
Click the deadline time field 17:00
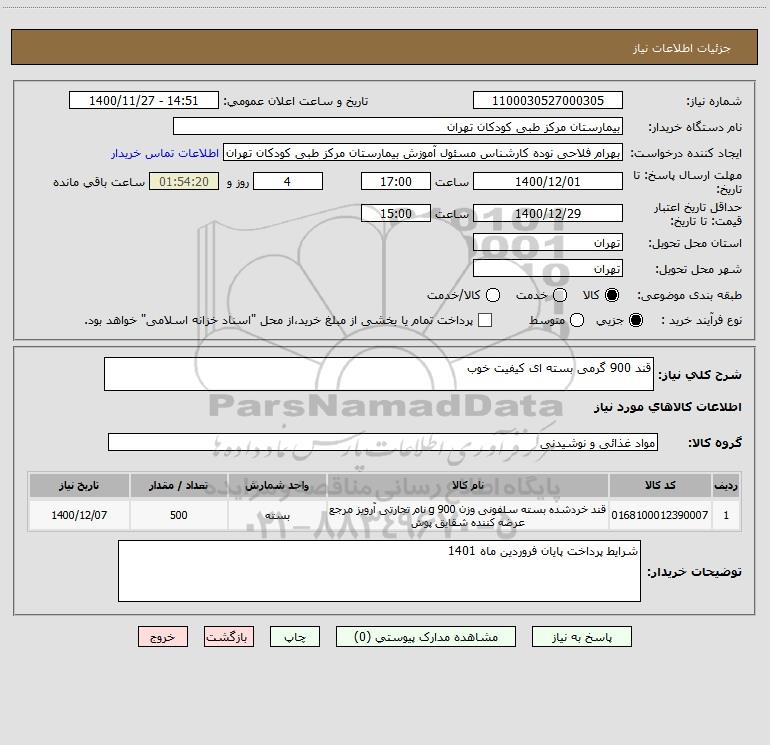point(396,182)
